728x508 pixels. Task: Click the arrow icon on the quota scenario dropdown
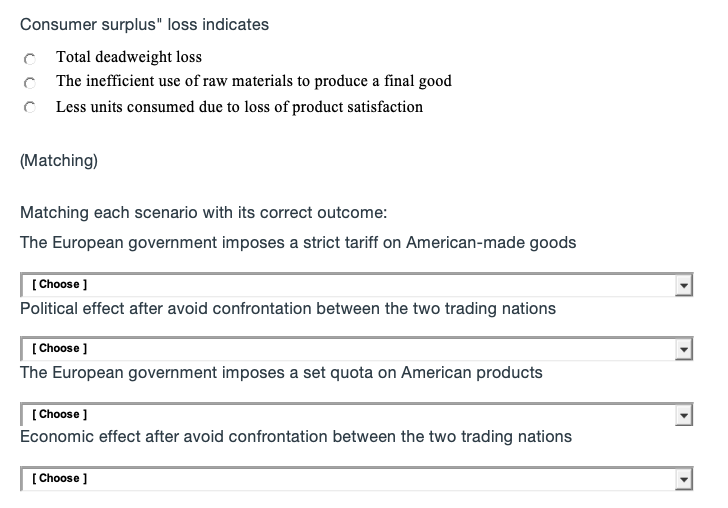click(x=684, y=414)
